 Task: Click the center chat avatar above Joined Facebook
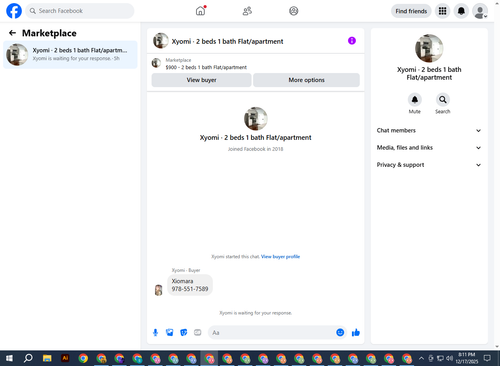pos(256,118)
